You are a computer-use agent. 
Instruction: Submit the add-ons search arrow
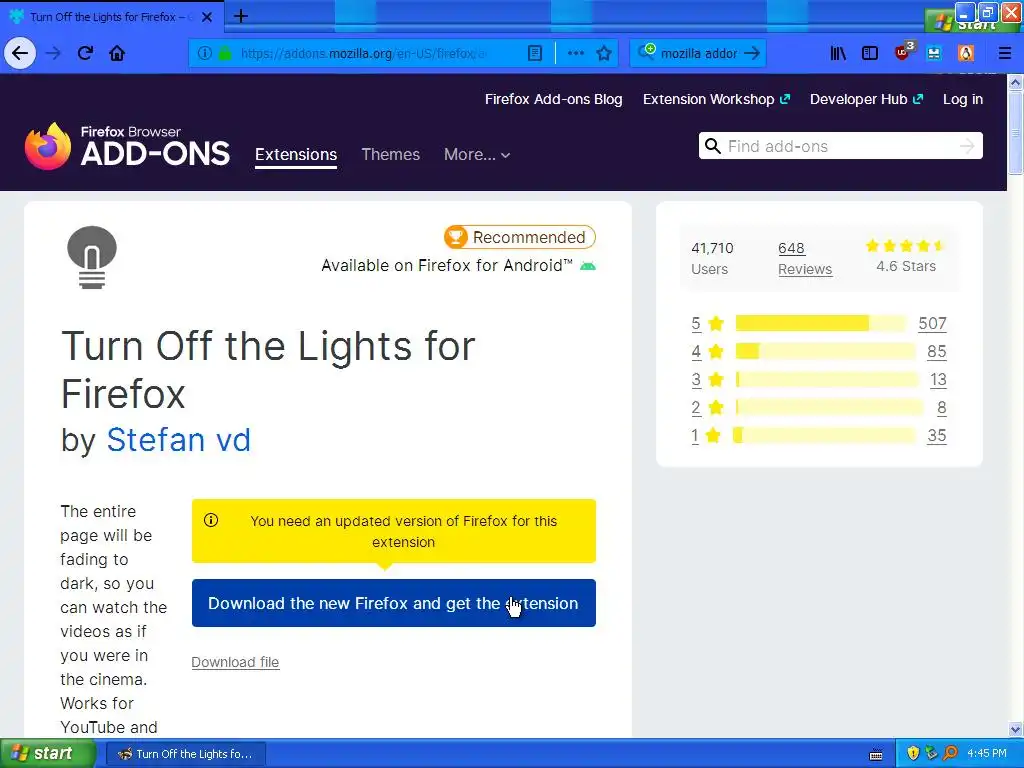click(x=967, y=146)
